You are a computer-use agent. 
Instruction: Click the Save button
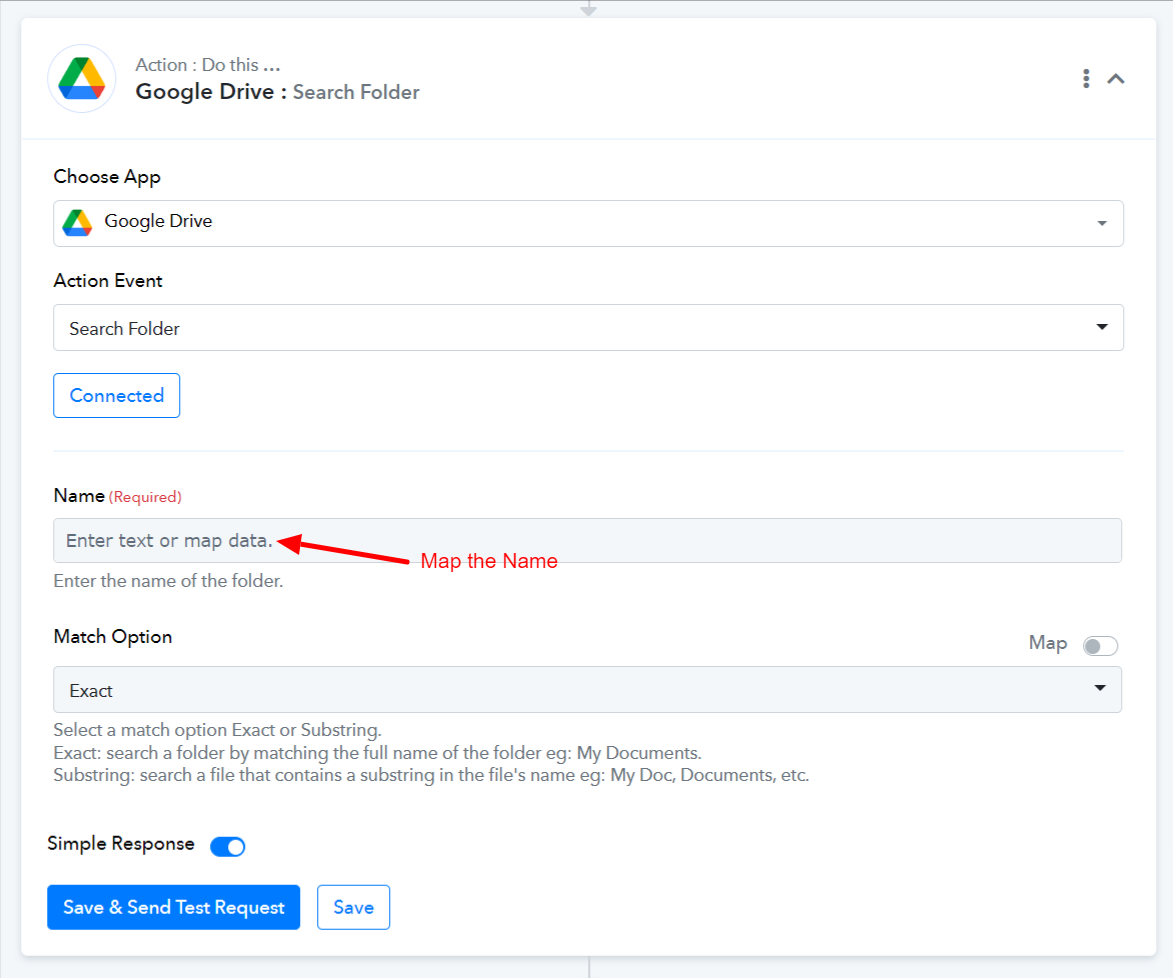353,907
